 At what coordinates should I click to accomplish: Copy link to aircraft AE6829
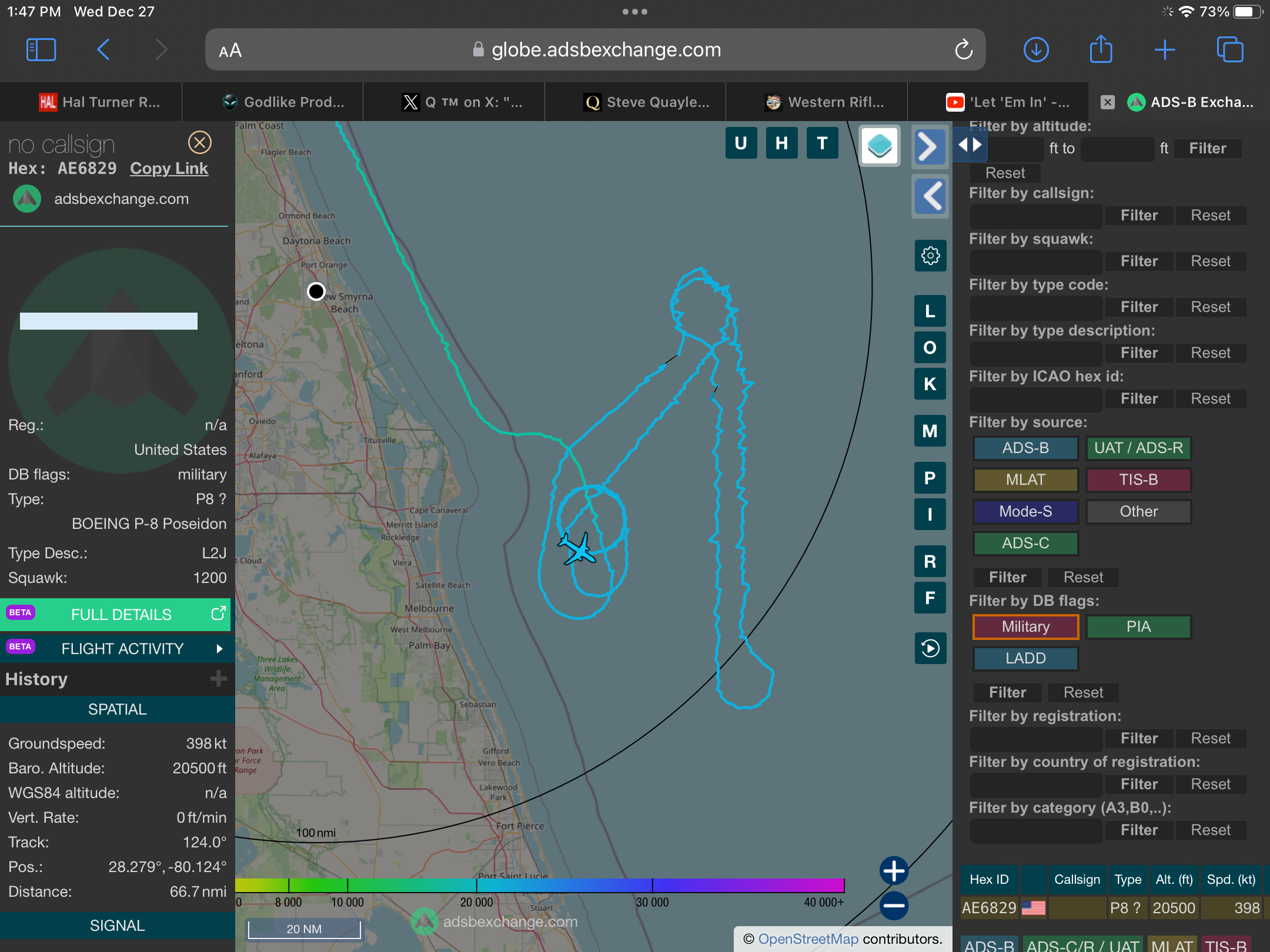tap(169, 169)
